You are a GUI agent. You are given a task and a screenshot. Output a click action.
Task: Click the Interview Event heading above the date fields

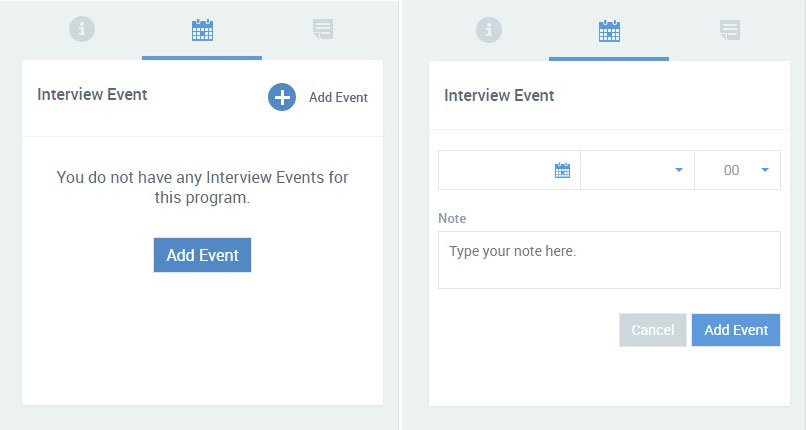point(499,96)
